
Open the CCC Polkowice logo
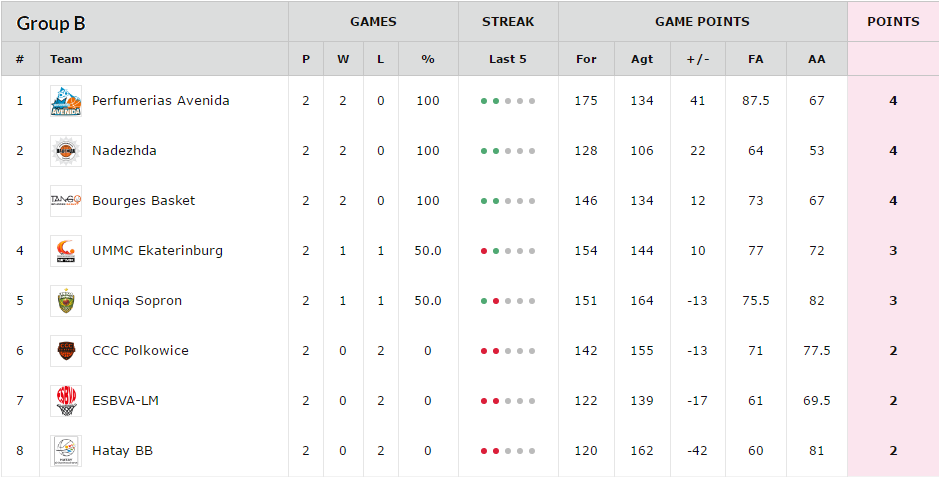click(66, 351)
